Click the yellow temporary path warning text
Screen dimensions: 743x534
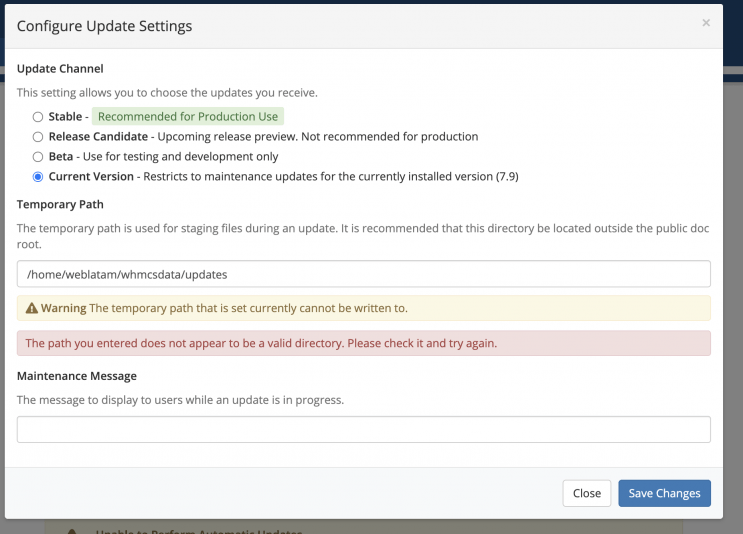[247, 308]
